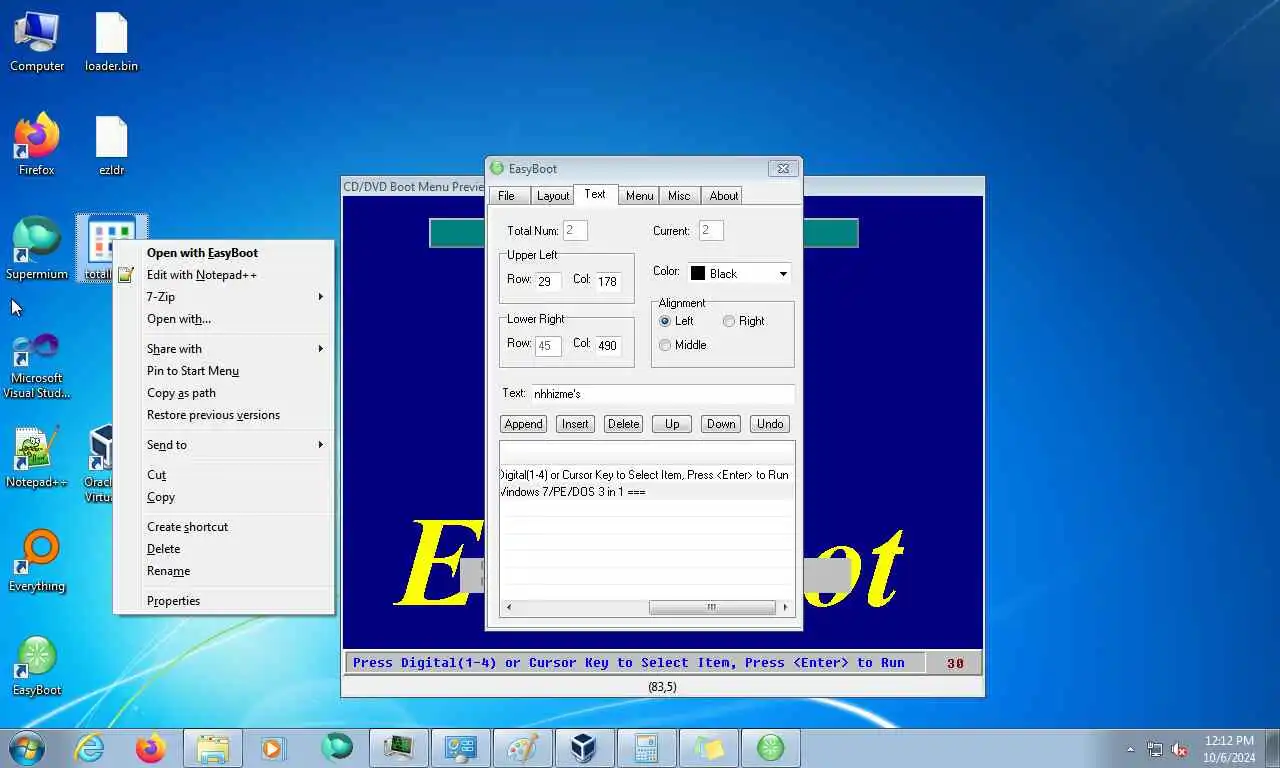Choose Copy in context menu
The image size is (1280, 768).
pos(224,497)
